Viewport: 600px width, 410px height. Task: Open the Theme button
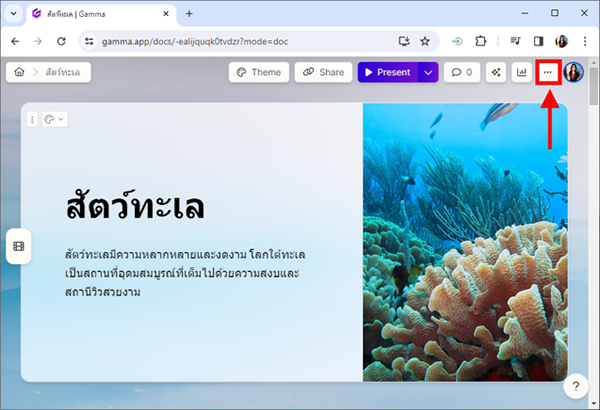(259, 72)
